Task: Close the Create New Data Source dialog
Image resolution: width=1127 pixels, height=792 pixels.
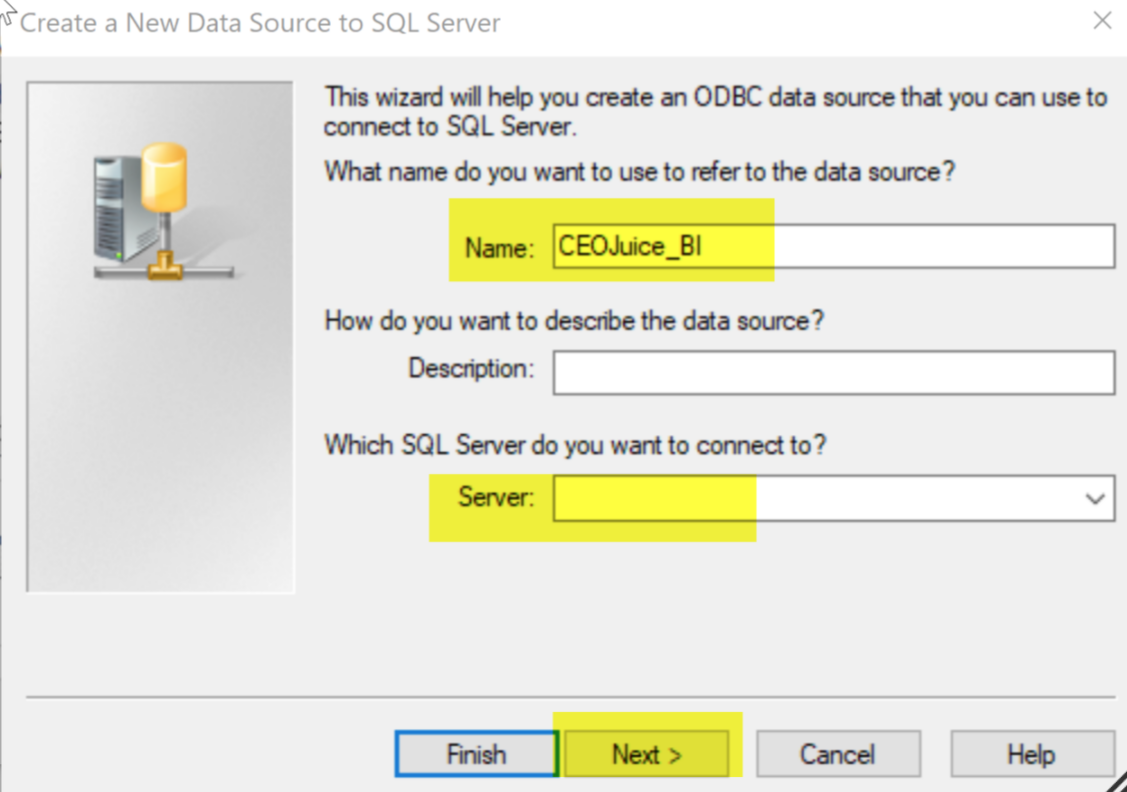Action: [x=1102, y=21]
